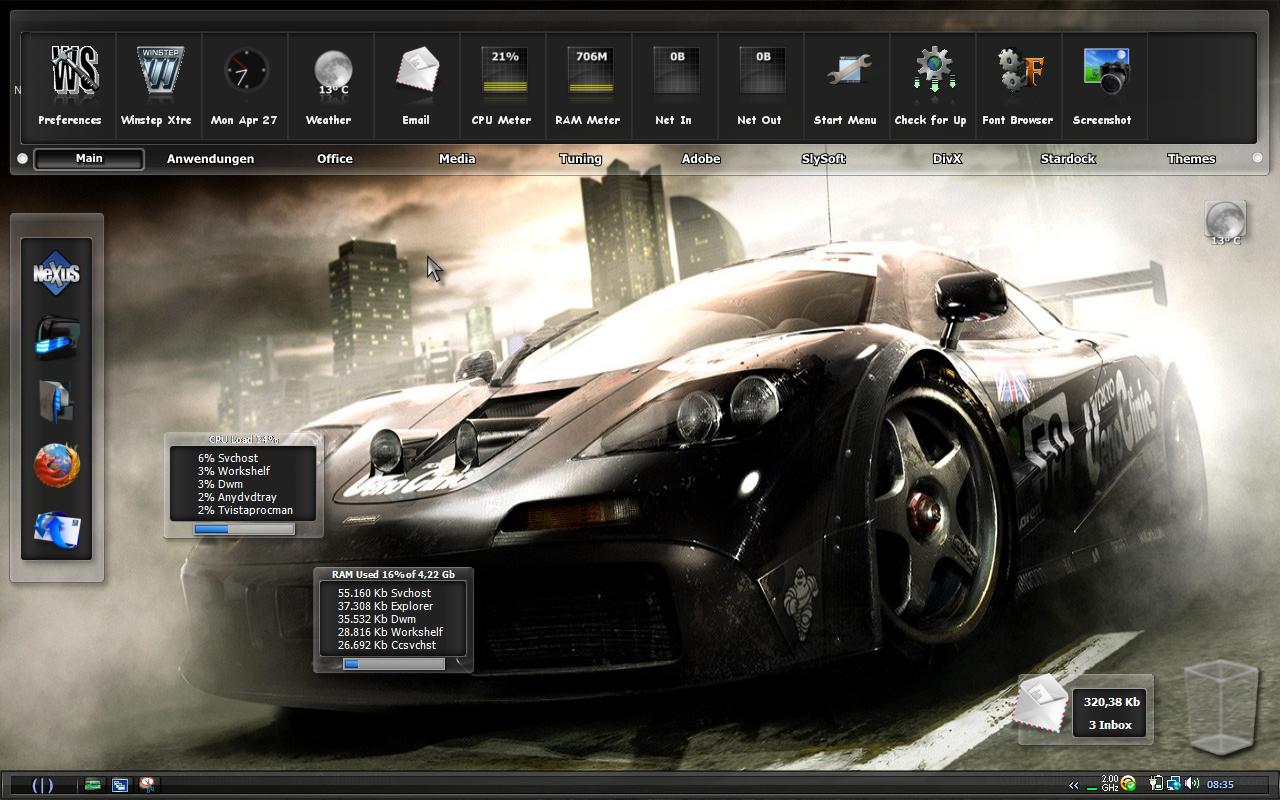Switch to the Tuning tab
Screen dimensions: 1280x800
pos(581,159)
